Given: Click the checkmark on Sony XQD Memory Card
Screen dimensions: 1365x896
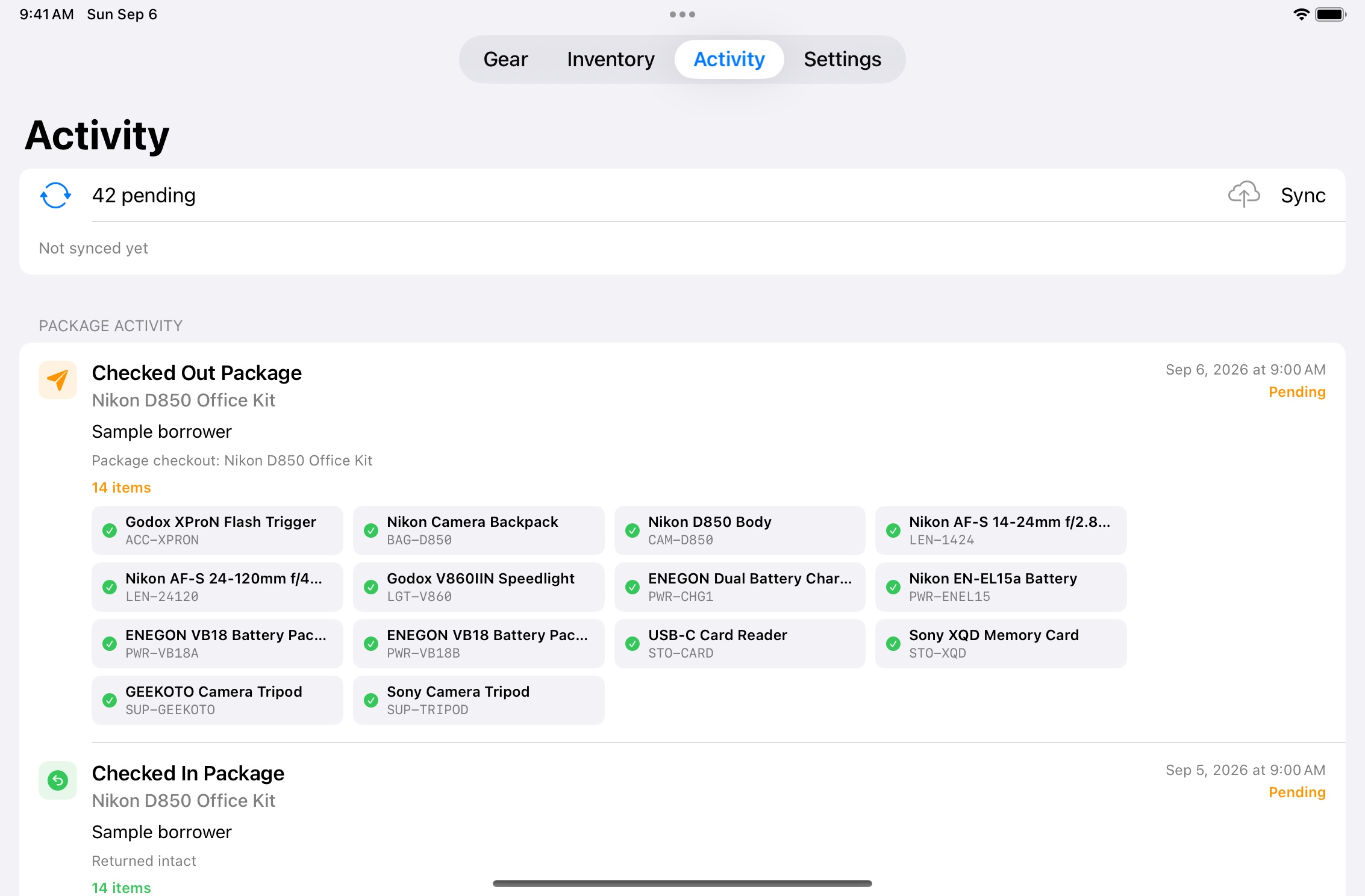Looking at the screenshot, I should (893, 644).
